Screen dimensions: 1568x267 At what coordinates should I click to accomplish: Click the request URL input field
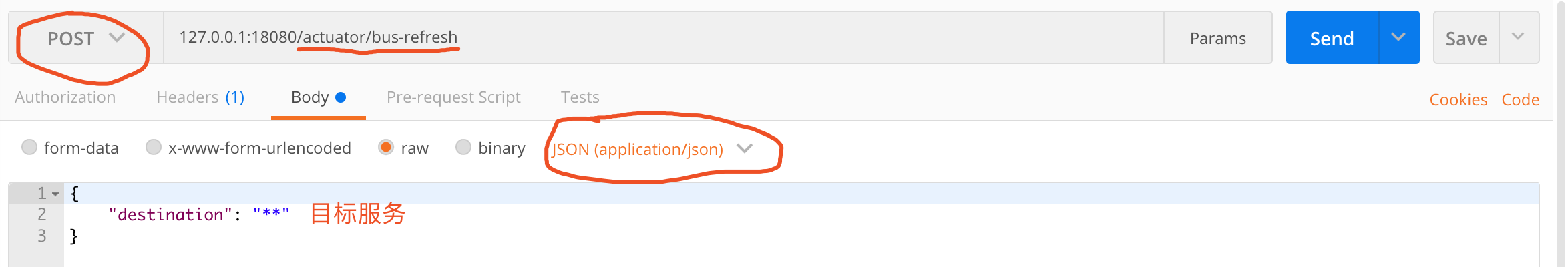(x=661, y=37)
